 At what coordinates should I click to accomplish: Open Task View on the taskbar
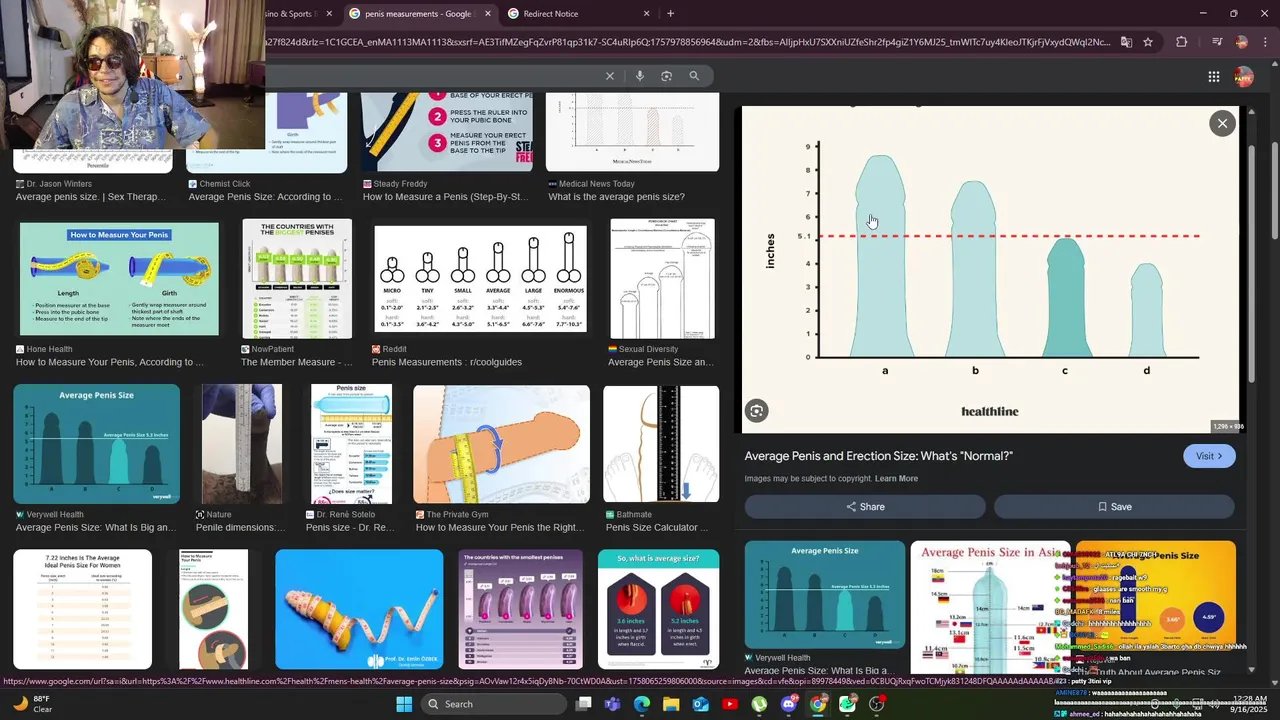[x=583, y=704]
